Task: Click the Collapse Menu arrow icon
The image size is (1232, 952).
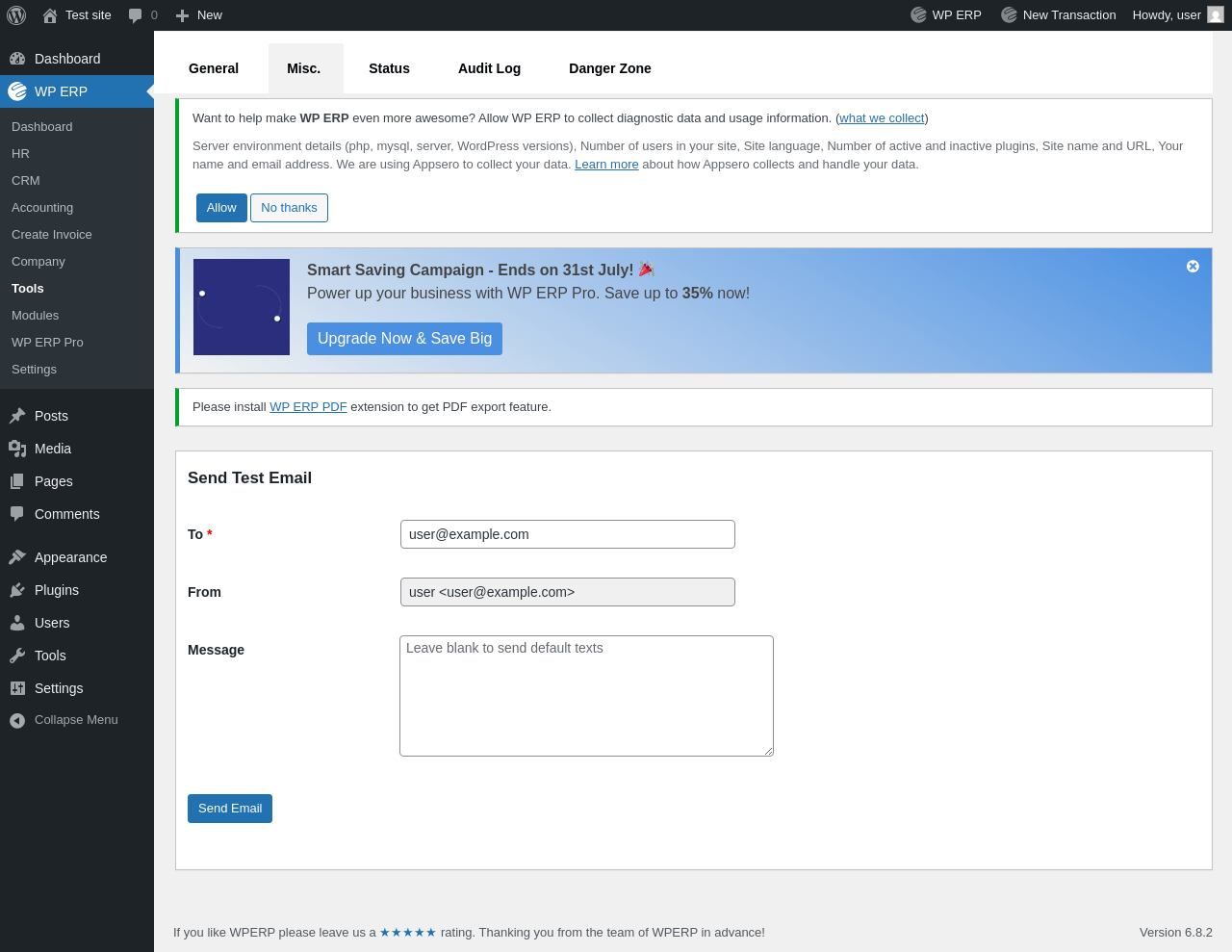Action: (x=17, y=720)
